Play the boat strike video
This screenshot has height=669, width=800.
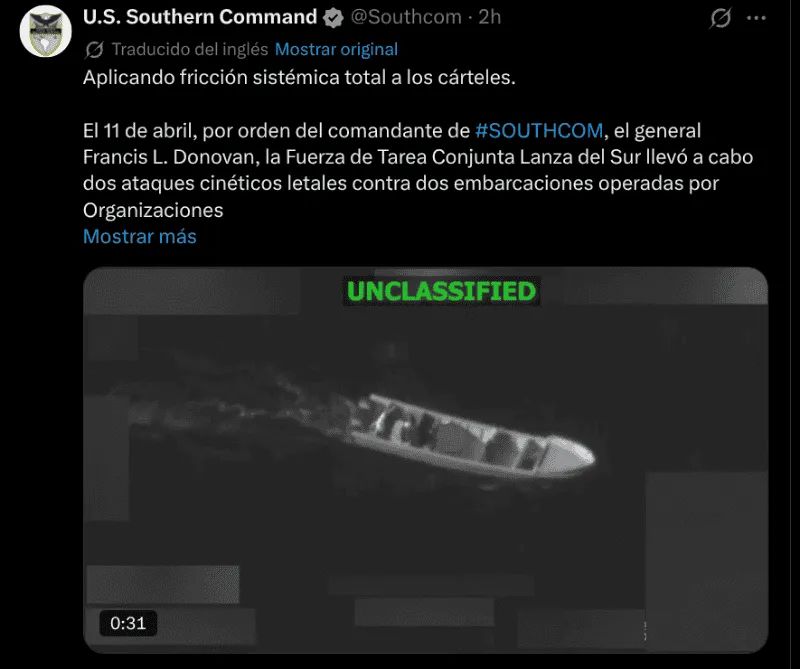coord(426,460)
